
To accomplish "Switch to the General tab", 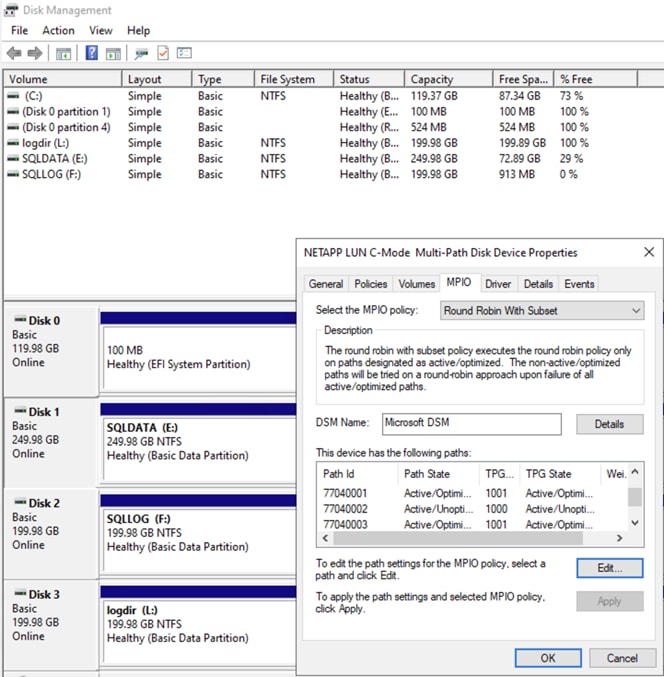I will pos(326,284).
